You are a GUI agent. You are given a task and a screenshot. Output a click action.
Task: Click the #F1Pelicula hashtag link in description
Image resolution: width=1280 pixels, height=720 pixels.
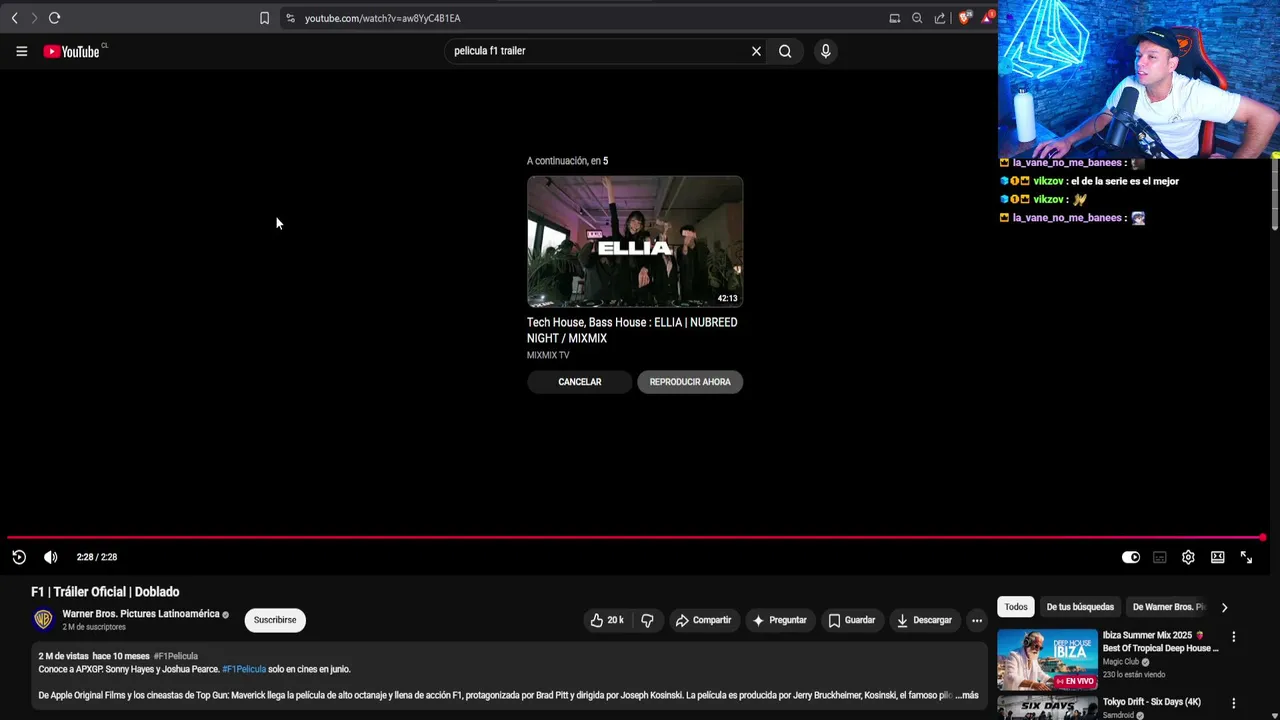(x=244, y=669)
